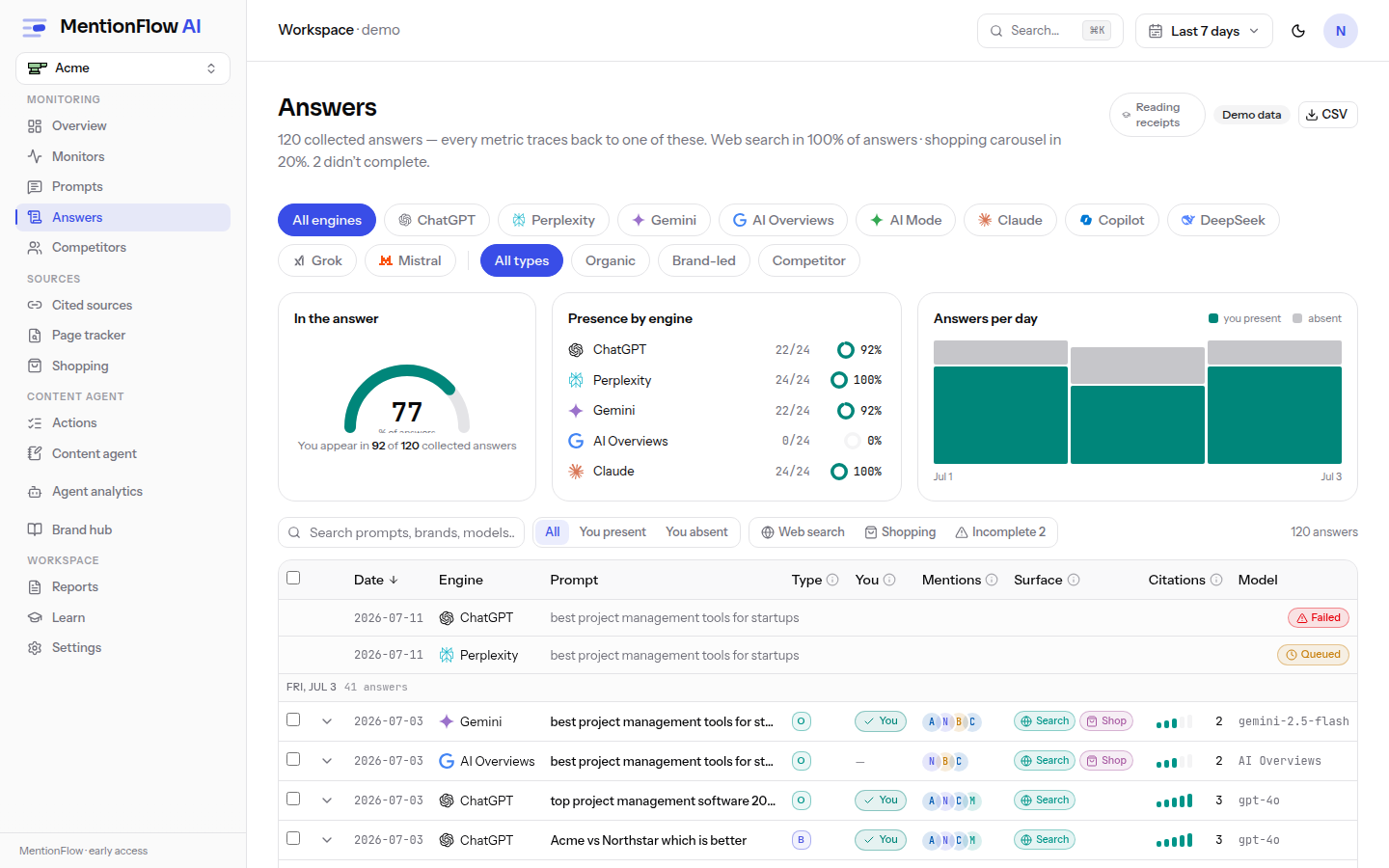The height and width of the screenshot is (868, 1389).
Task: Open Last 7 days date range dropdown
Action: point(1204,31)
